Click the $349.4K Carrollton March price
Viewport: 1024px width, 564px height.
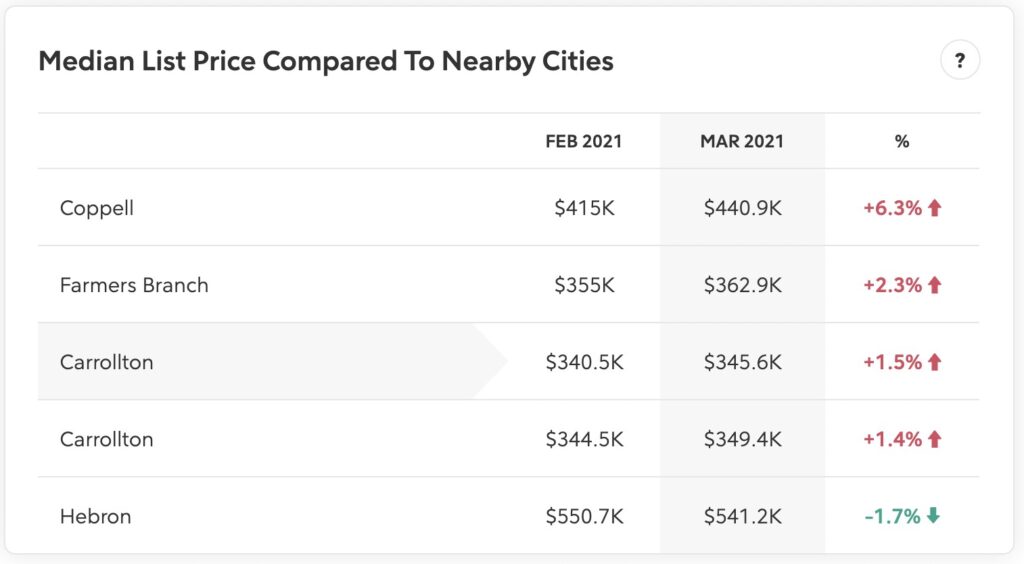pyautogui.click(x=743, y=439)
